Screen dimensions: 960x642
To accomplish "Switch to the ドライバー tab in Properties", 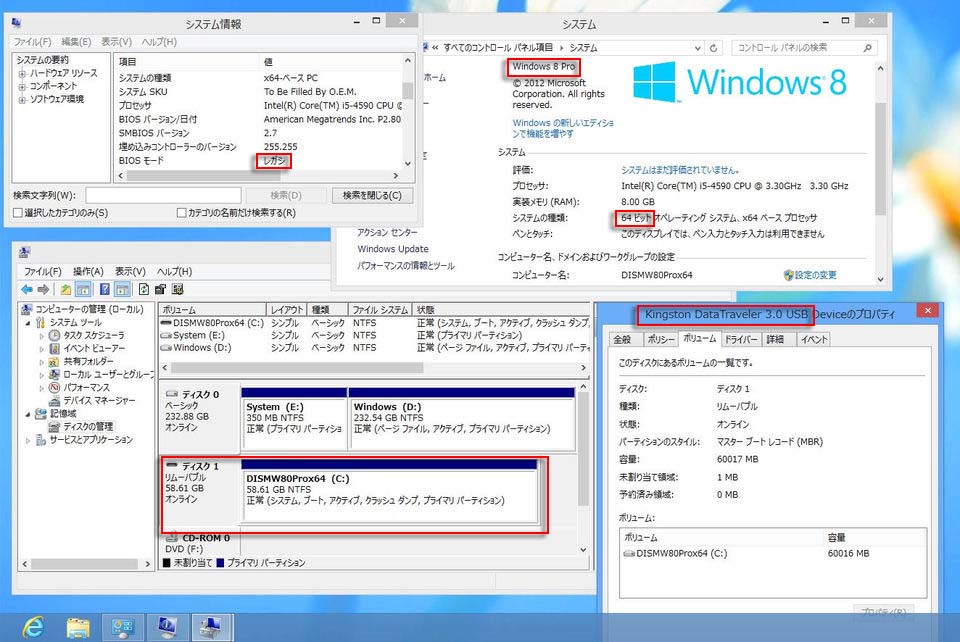I will click(x=741, y=339).
